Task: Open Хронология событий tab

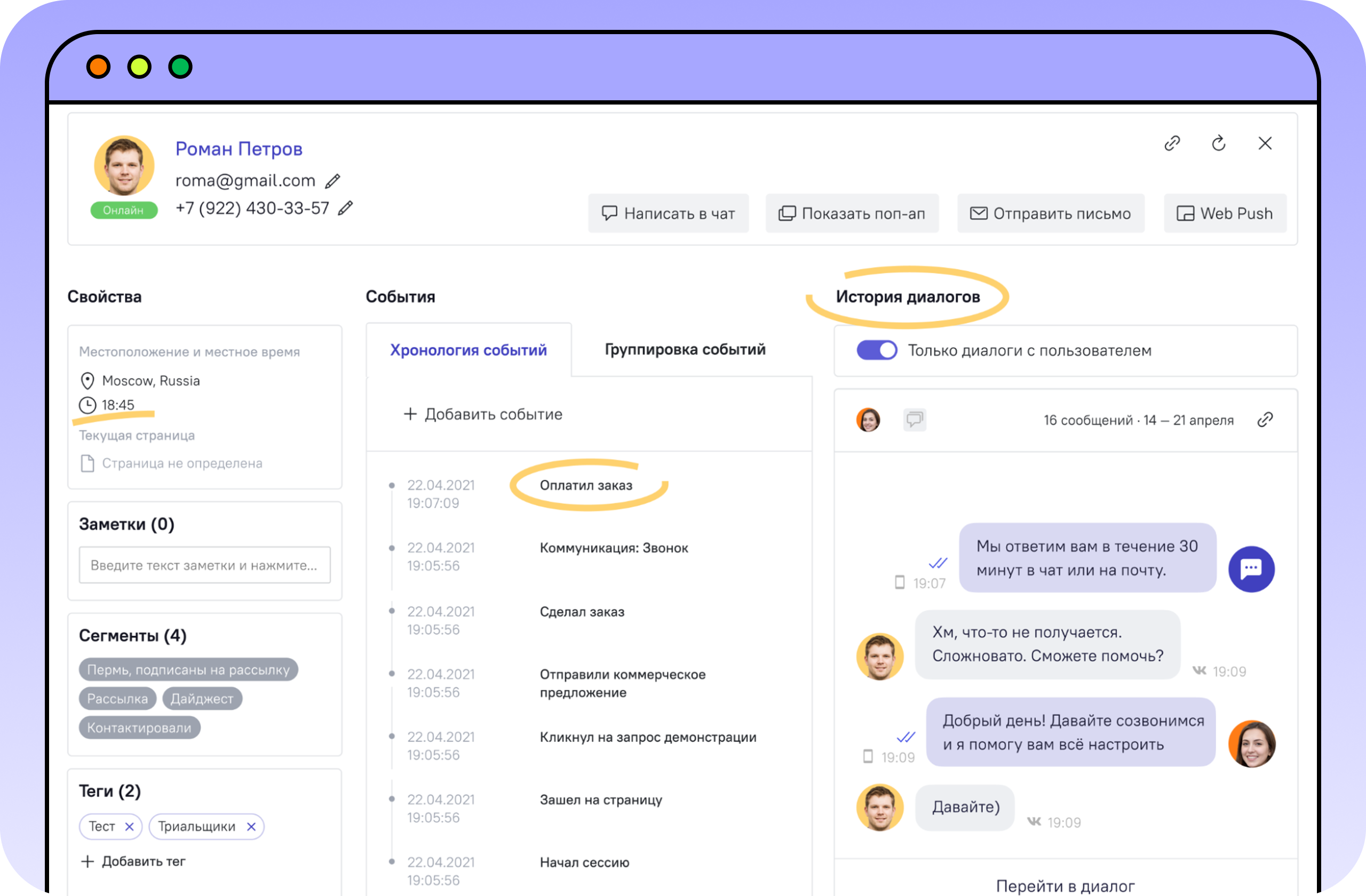Action: coord(468,350)
